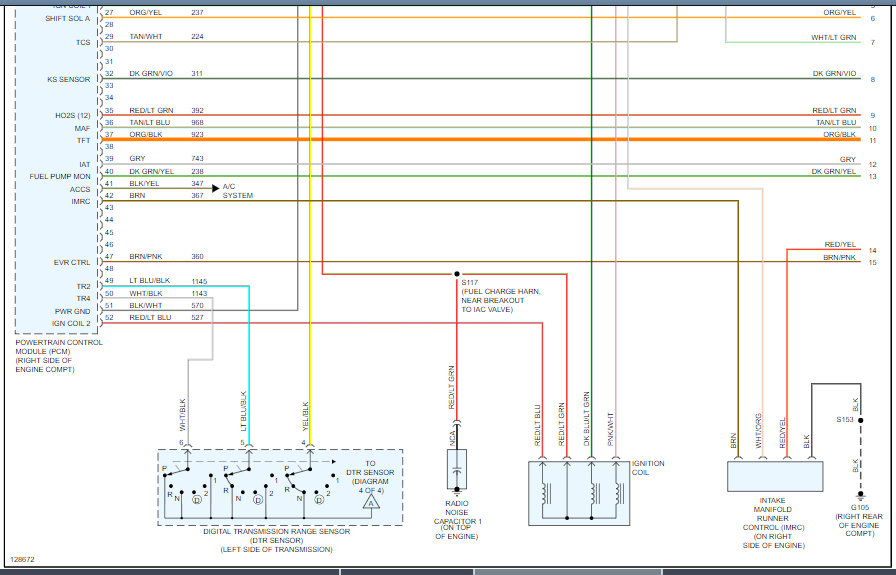Viewport: 896px width, 575px height.
Task: Click the radio noise capacitor symbol
Action: [x=456, y=469]
